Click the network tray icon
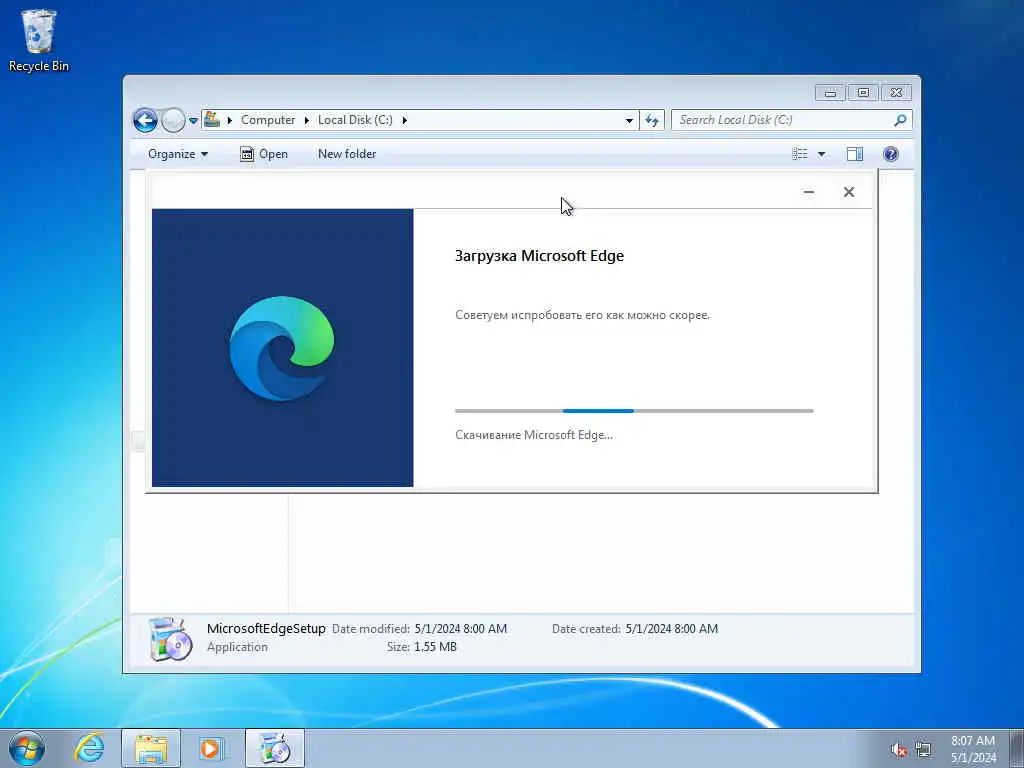1024x768 pixels. (x=923, y=750)
